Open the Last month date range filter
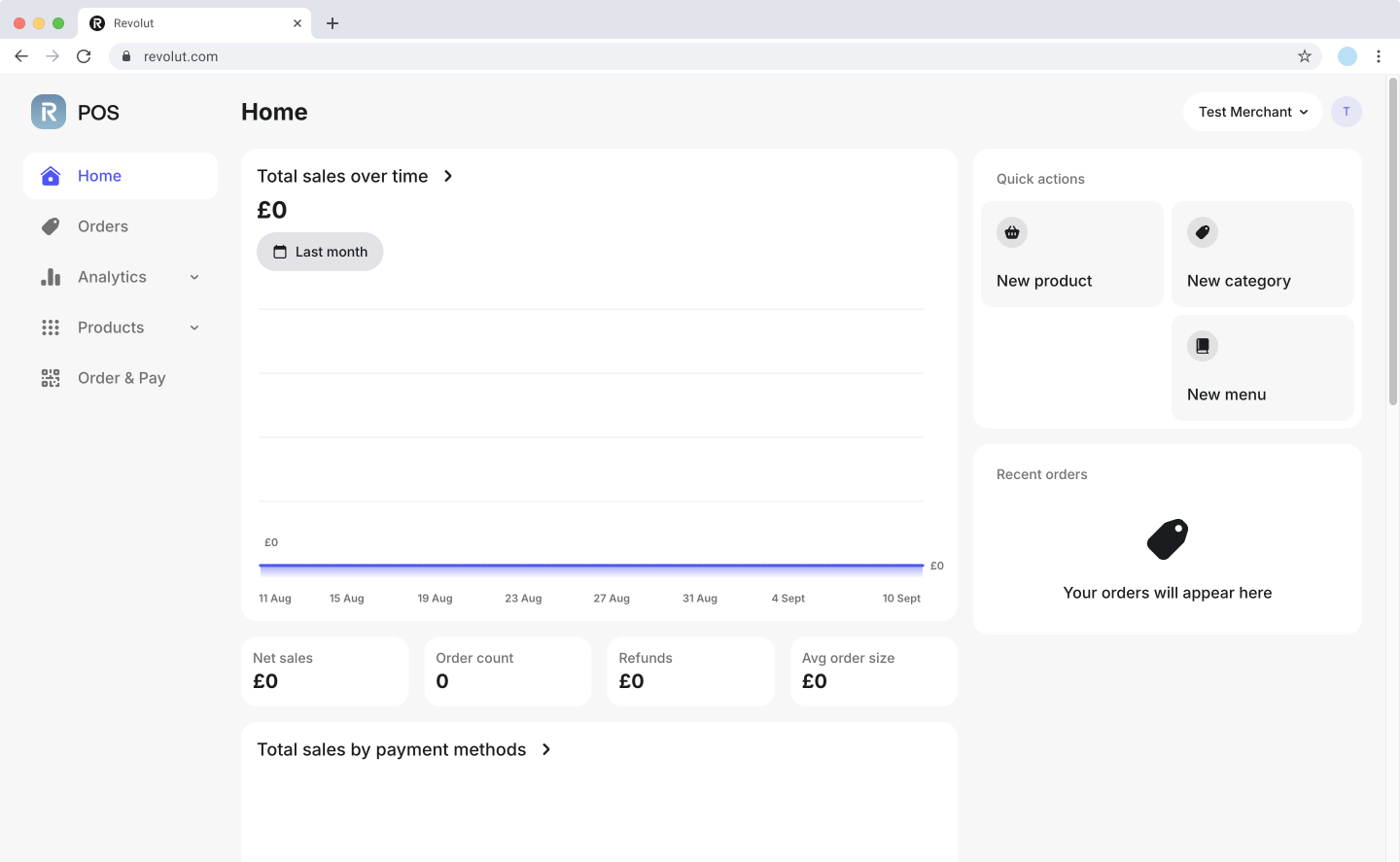The height and width of the screenshot is (862, 1400). tap(320, 252)
